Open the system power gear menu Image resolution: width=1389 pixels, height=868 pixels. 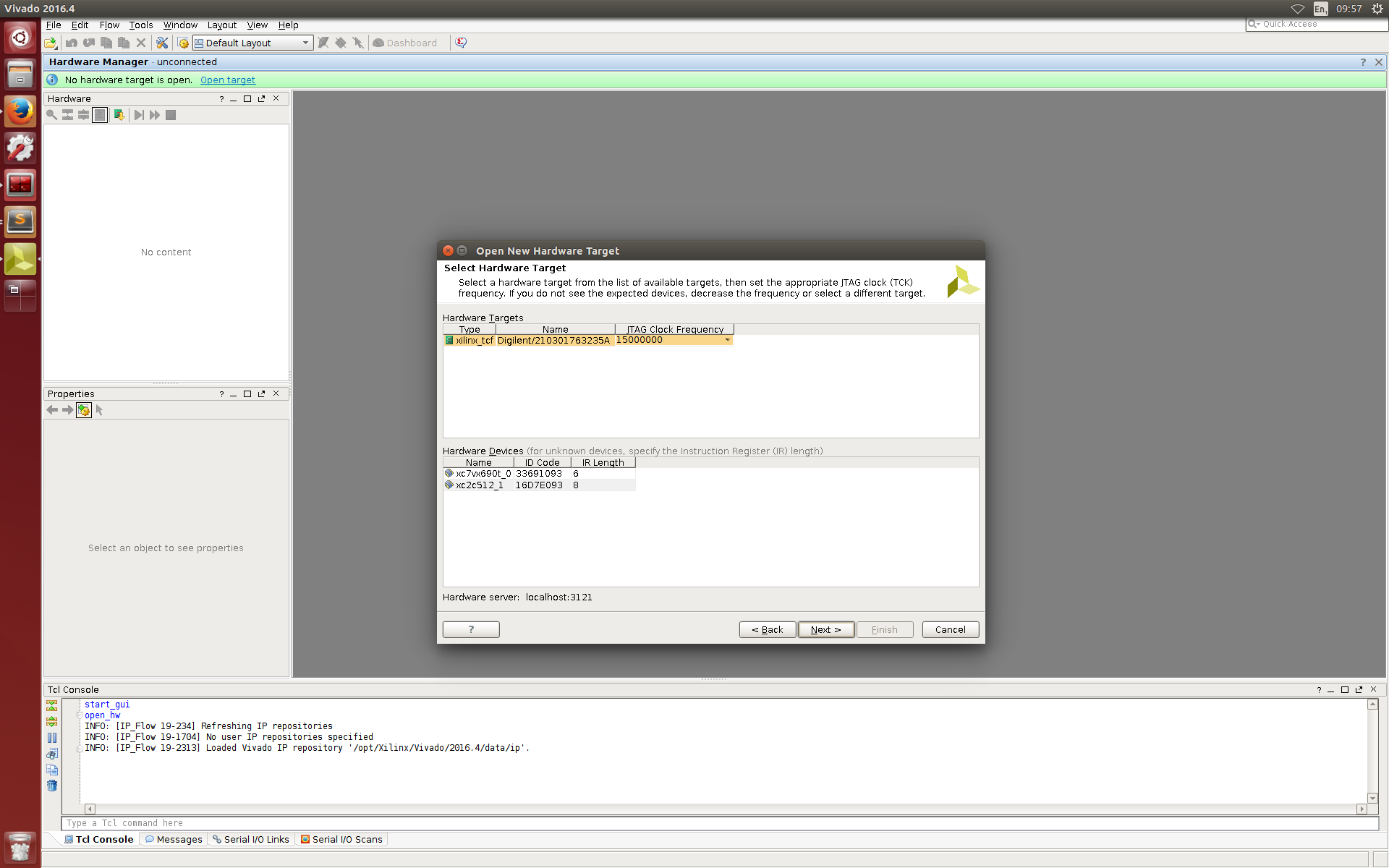(x=1377, y=9)
